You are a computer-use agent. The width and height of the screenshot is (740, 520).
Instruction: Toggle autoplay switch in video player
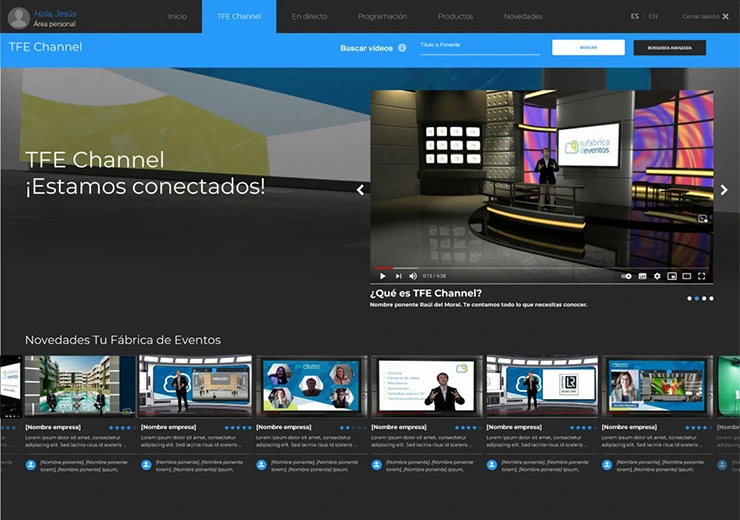[x=627, y=276]
